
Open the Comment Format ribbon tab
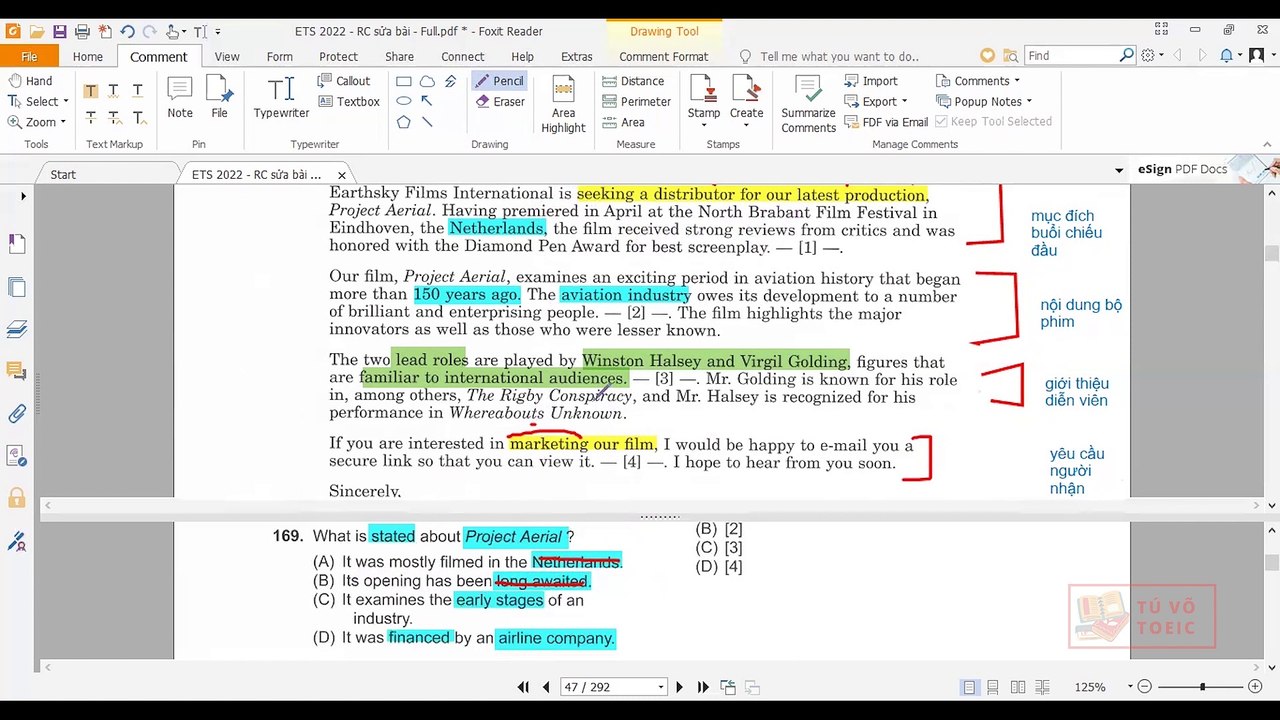tap(663, 57)
